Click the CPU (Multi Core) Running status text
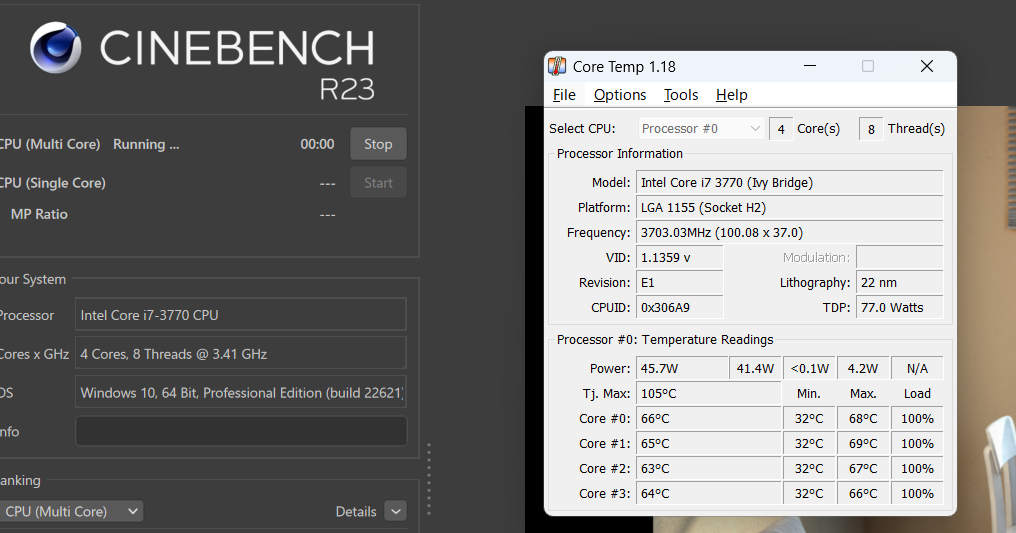This screenshot has height=533, width=1016. point(146,144)
